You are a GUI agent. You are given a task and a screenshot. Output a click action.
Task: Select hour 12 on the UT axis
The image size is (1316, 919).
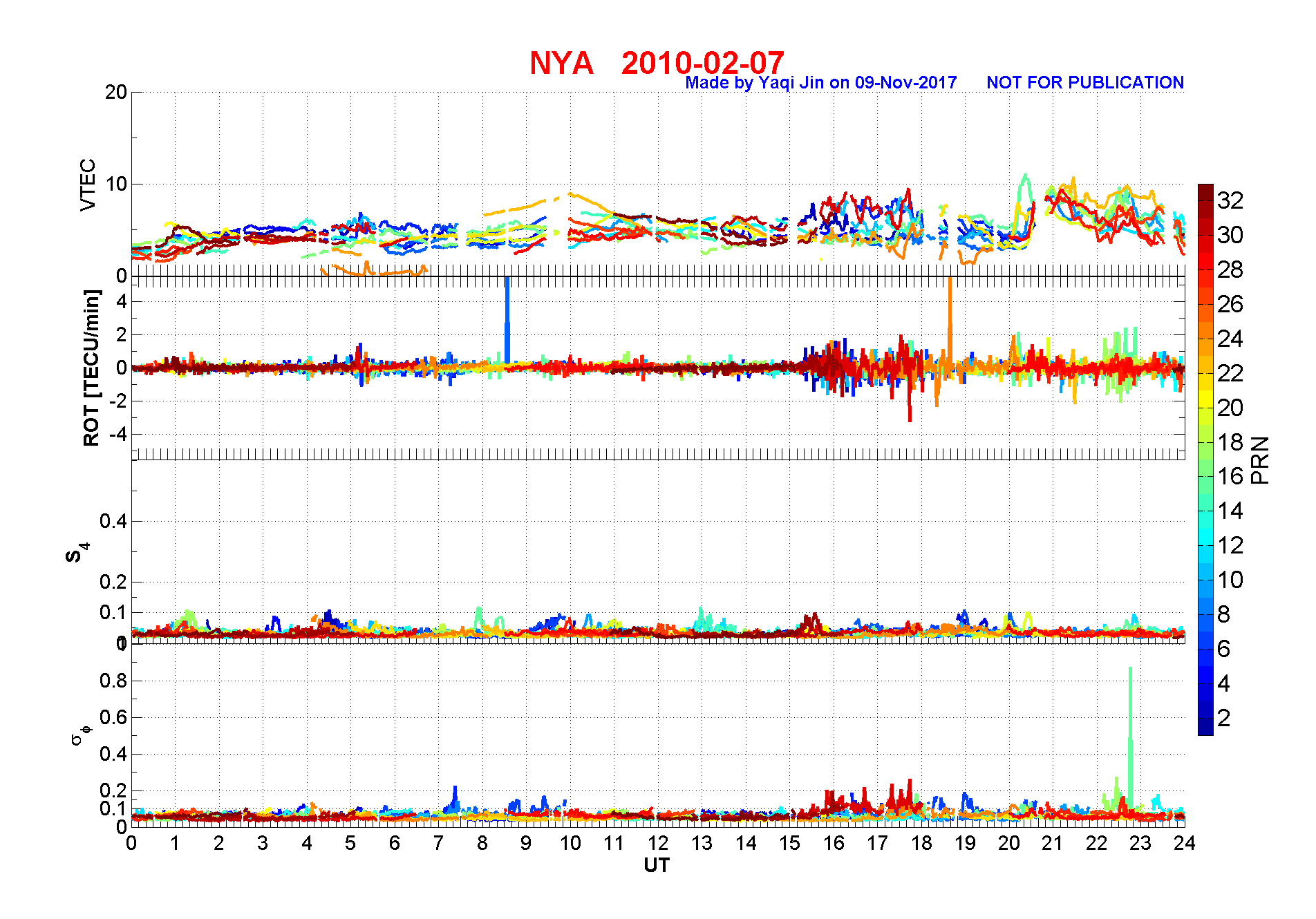click(x=658, y=843)
